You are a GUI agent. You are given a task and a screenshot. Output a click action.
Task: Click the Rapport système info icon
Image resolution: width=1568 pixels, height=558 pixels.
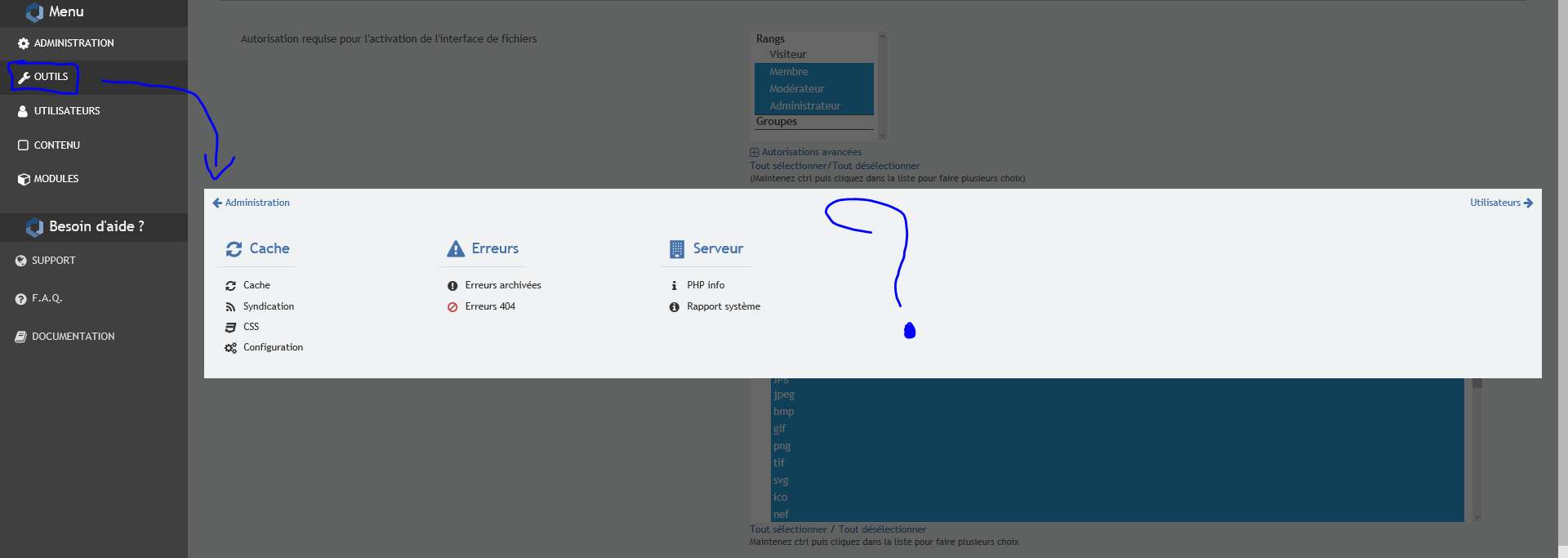pos(674,307)
